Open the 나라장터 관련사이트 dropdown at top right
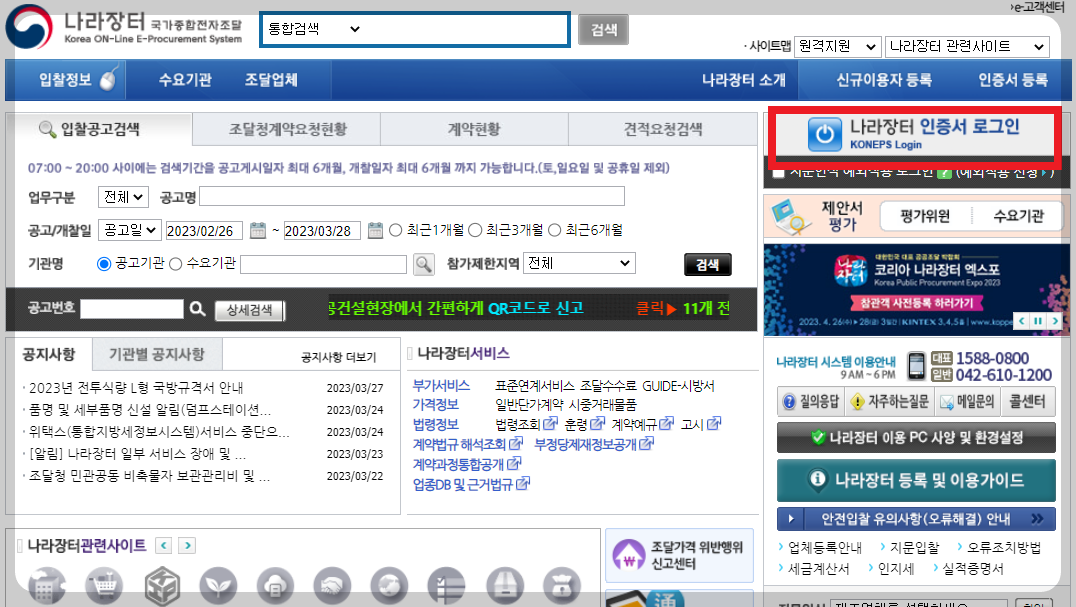This screenshot has width=1076, height=607. pyautogui.click(x=967, y=47)
